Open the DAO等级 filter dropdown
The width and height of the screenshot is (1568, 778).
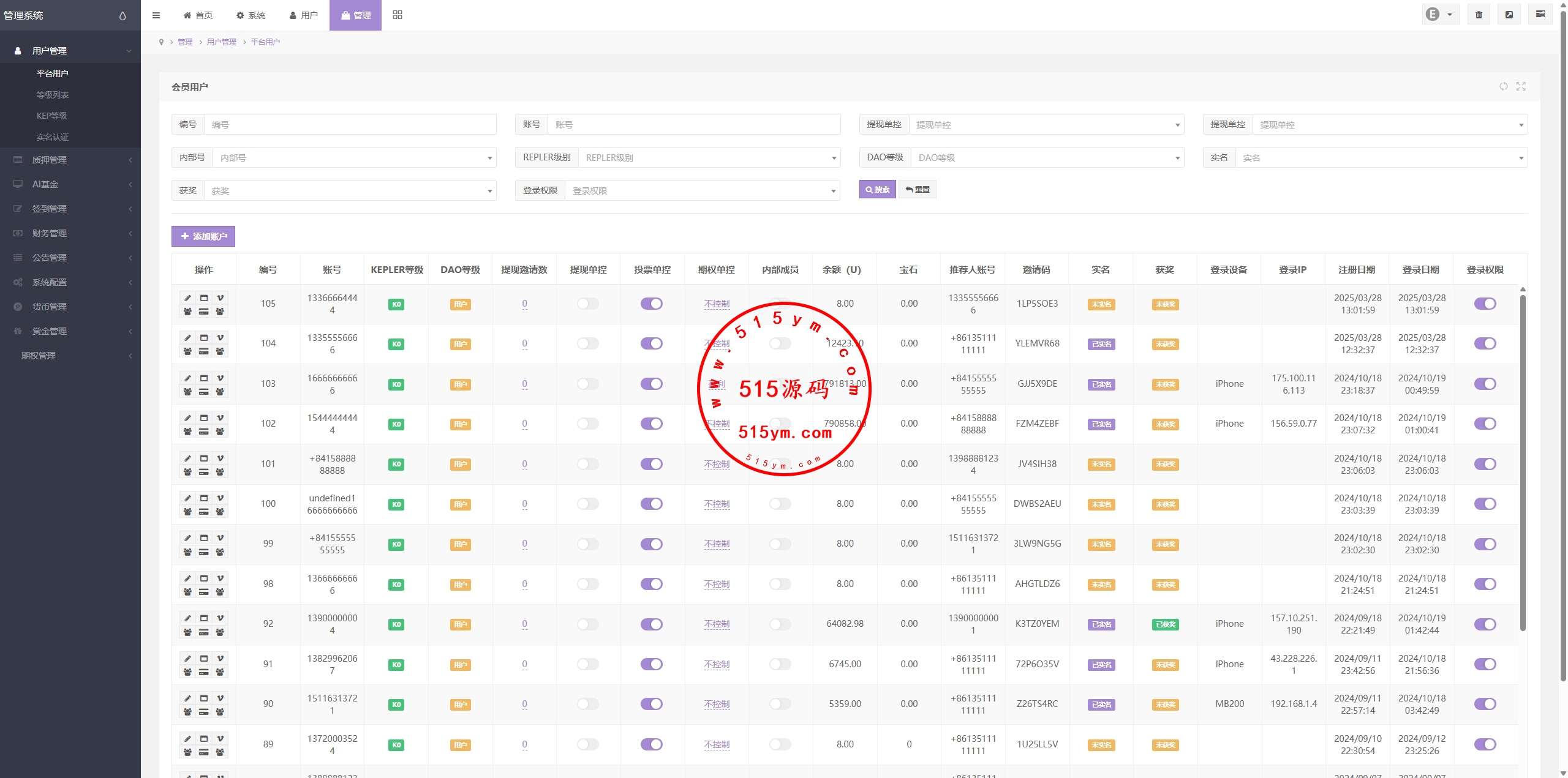pos(1047,158)
